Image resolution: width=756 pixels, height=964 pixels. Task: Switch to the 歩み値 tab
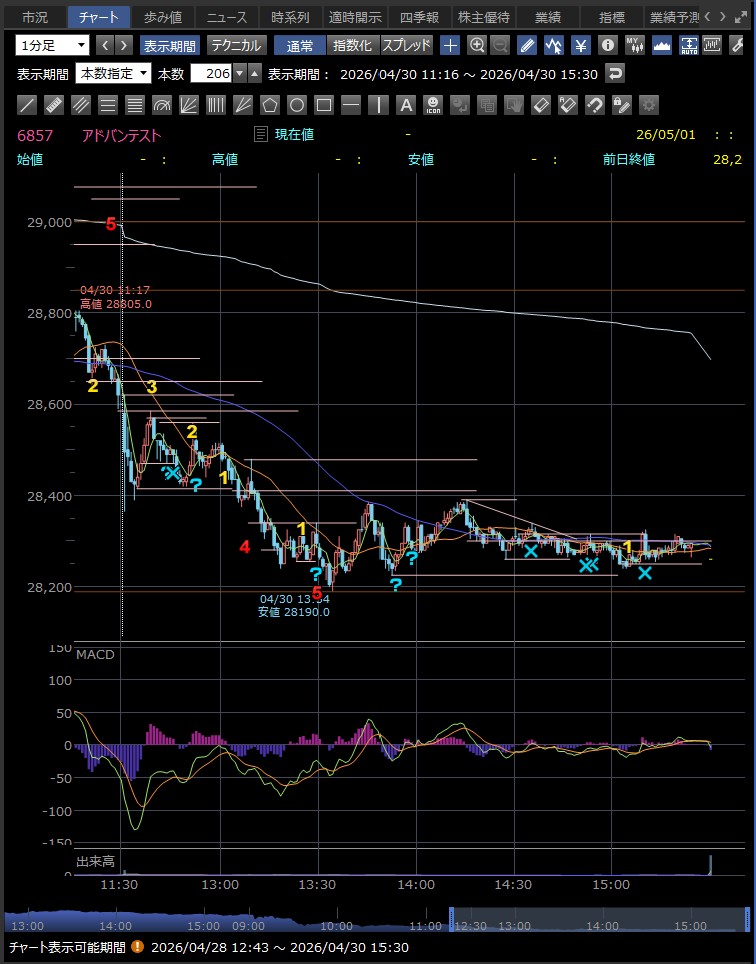click(x=162, y=17)
